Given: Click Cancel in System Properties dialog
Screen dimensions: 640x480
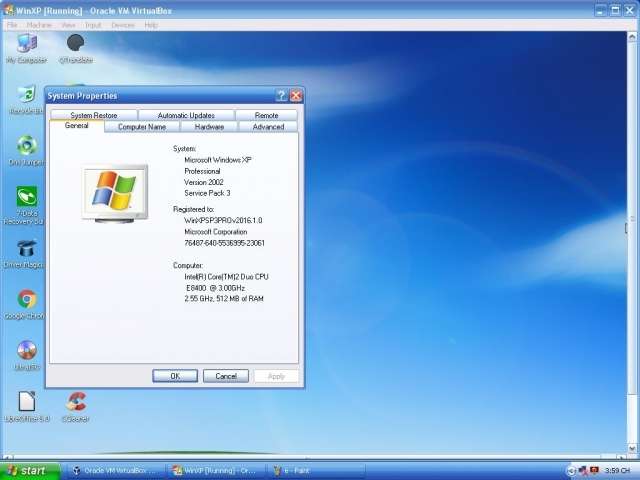Looking at the screenshot, I should (226, 376).
